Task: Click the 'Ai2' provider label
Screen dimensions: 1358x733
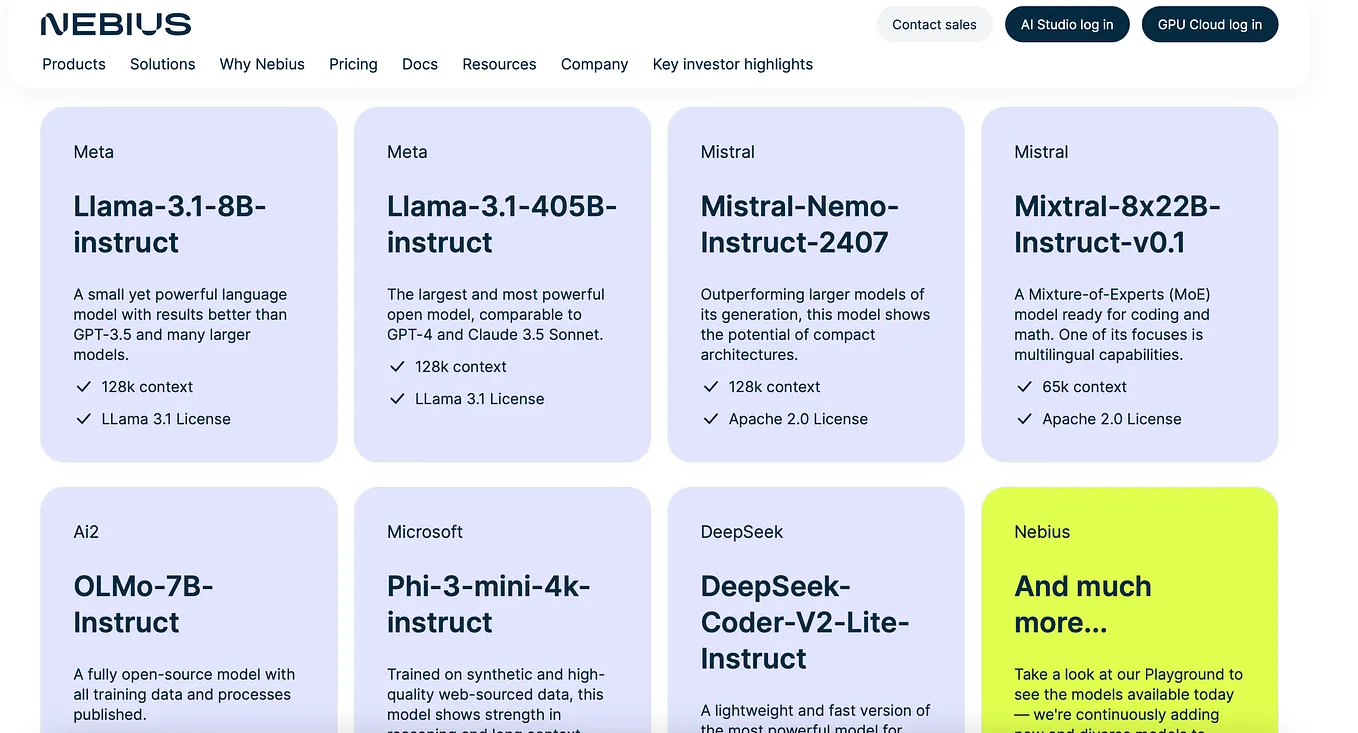Action: coord(86,532)
